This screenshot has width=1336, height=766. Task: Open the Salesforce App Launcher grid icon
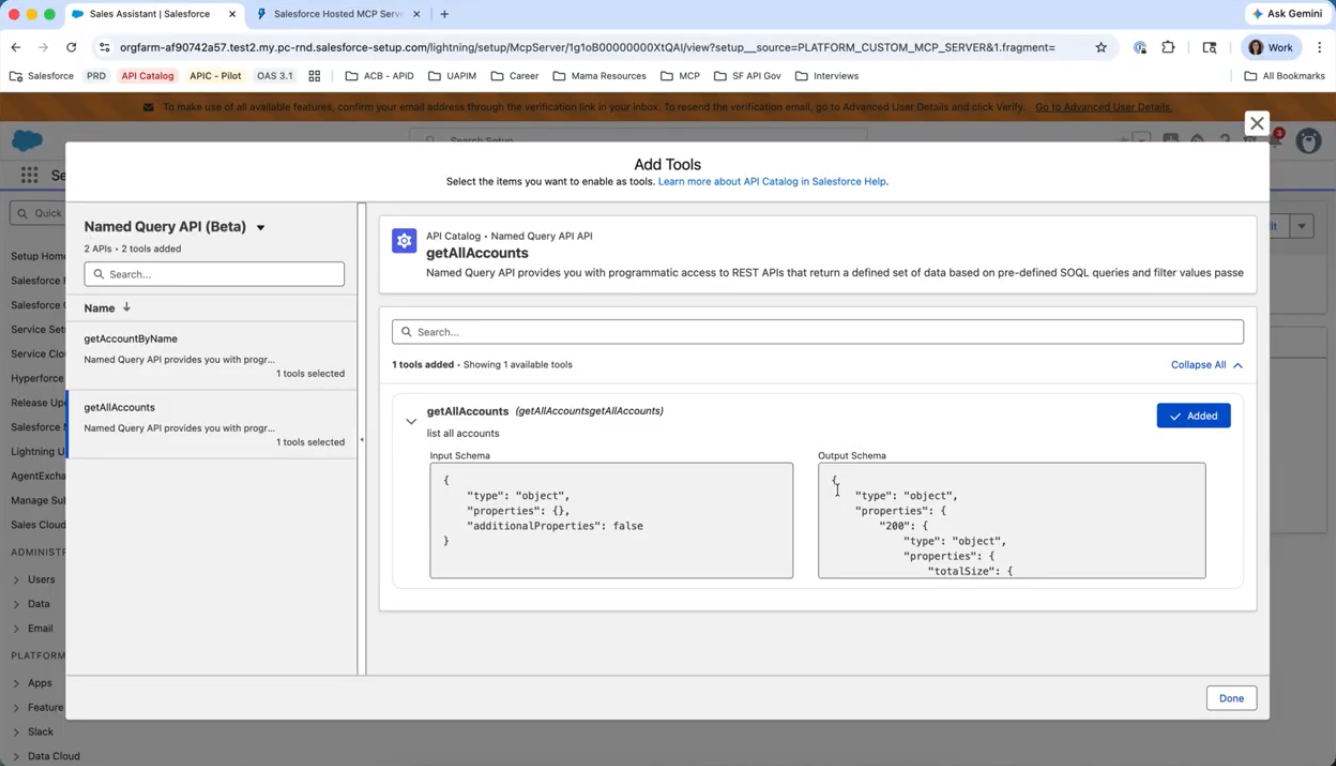(x=29, y=175)
